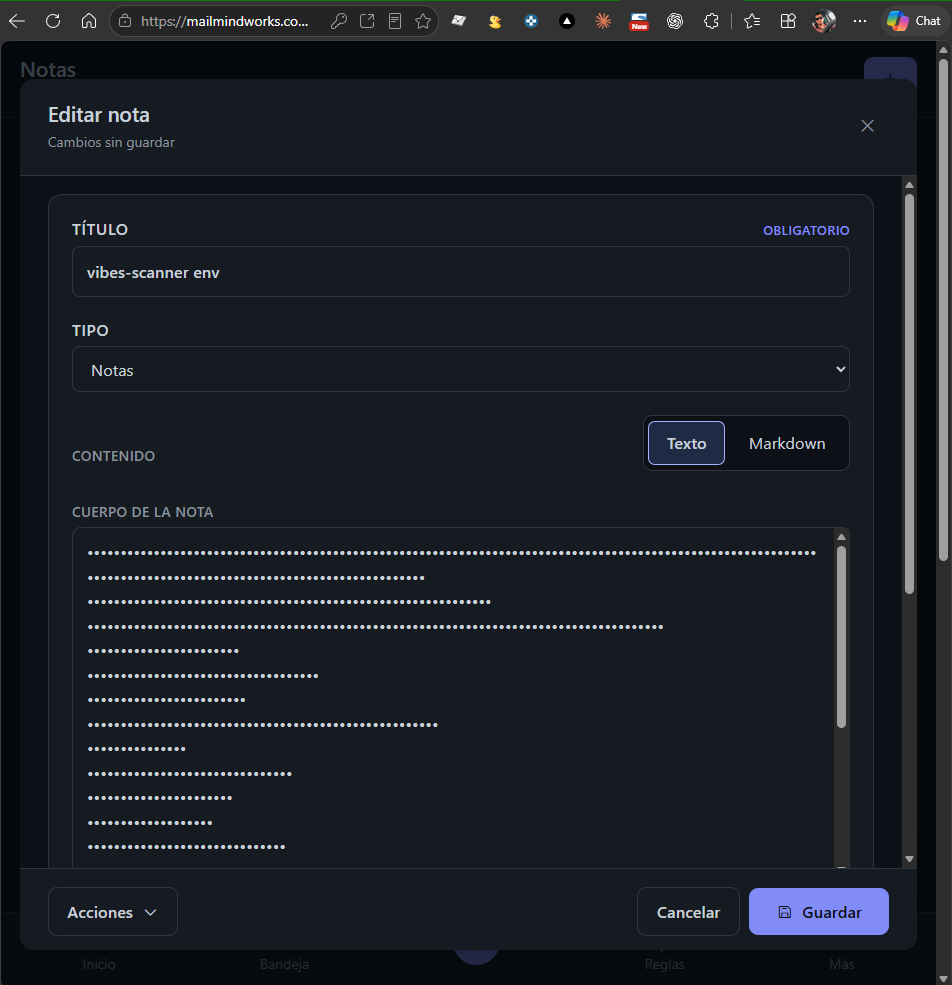The height and width of the screenshot is (985, 952).
Task: Click the orange starburst extension icon
Action: click(603, 21)
